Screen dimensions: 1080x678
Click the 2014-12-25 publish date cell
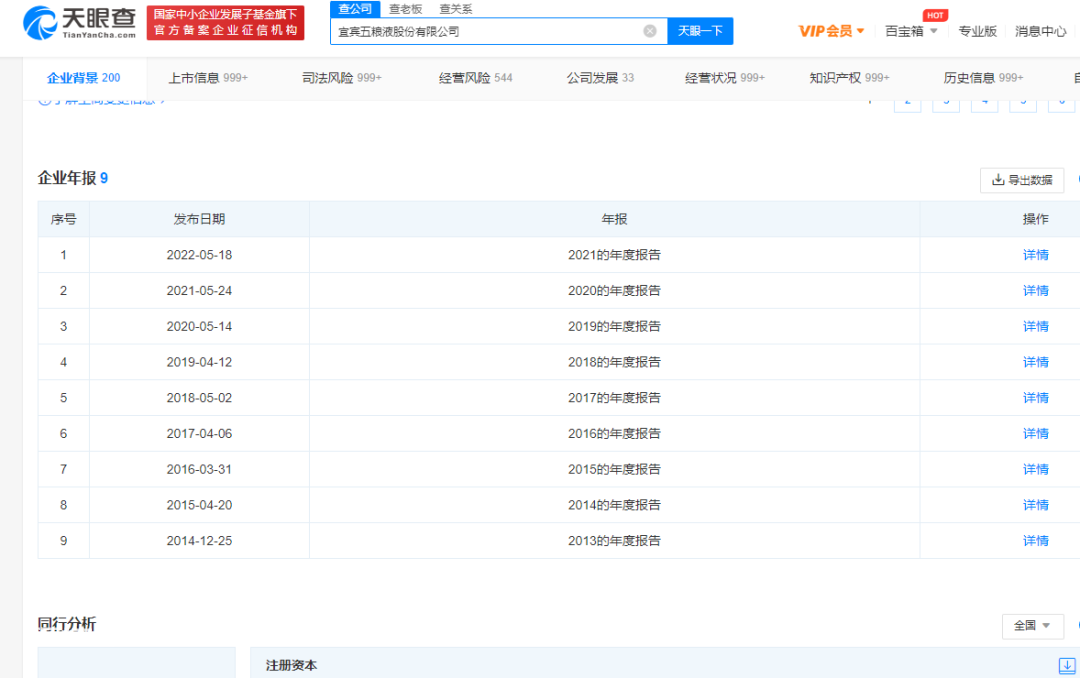pos(199,542)
